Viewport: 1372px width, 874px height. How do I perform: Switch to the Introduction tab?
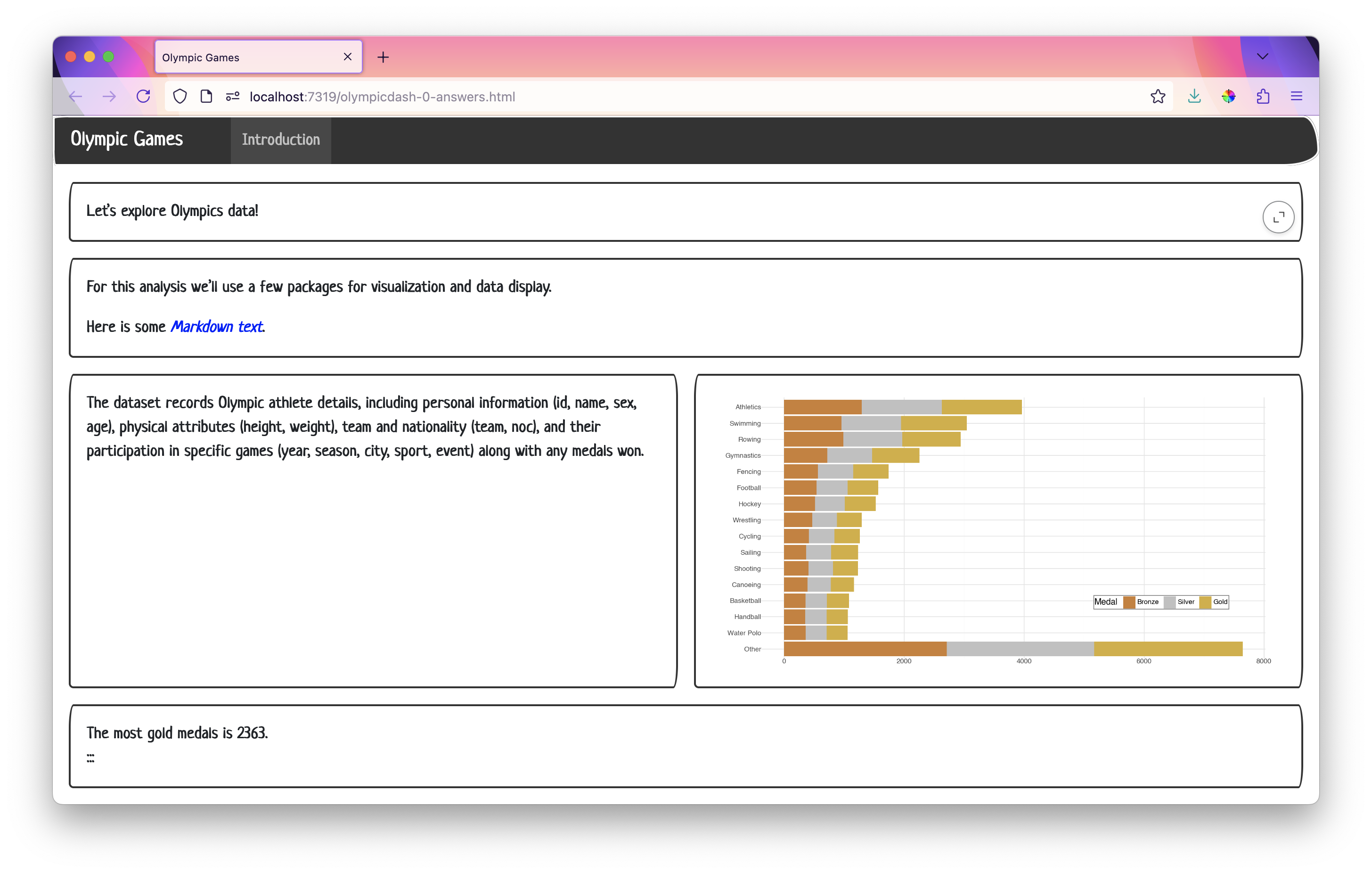(x=281, y=140)
